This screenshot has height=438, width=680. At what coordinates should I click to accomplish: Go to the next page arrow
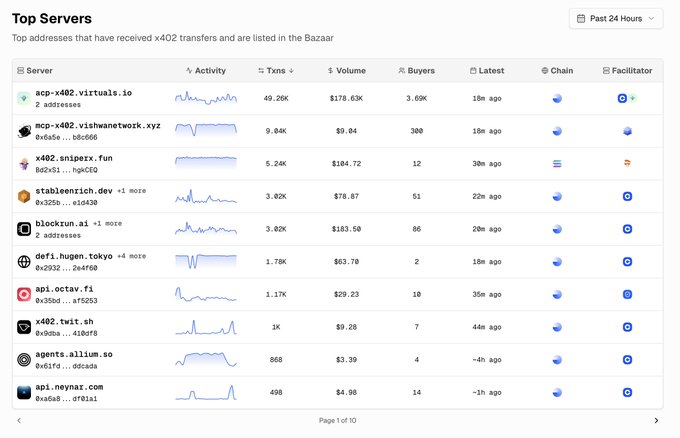coord(656,421)
